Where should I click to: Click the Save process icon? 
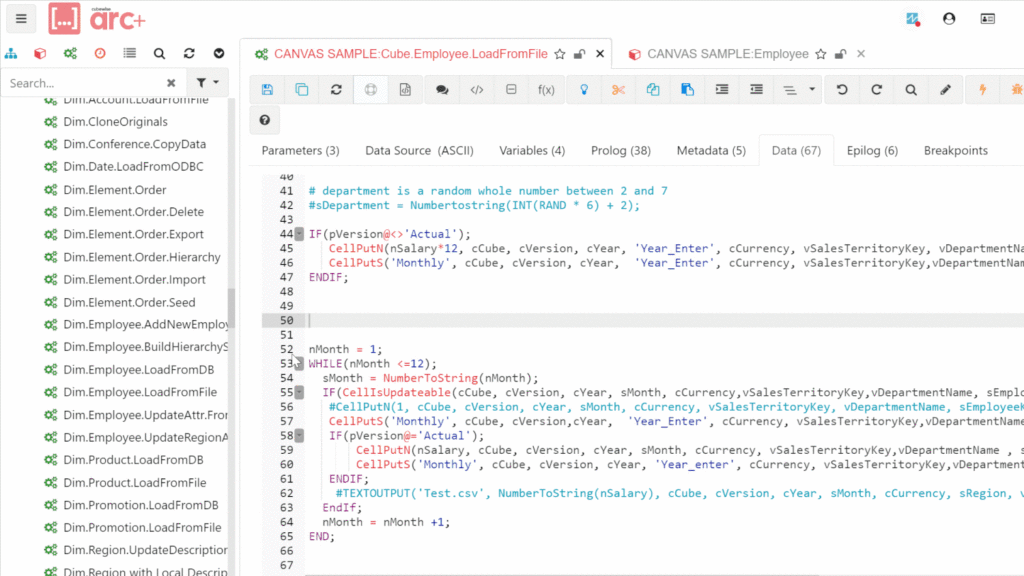click(x=267, y=90)
